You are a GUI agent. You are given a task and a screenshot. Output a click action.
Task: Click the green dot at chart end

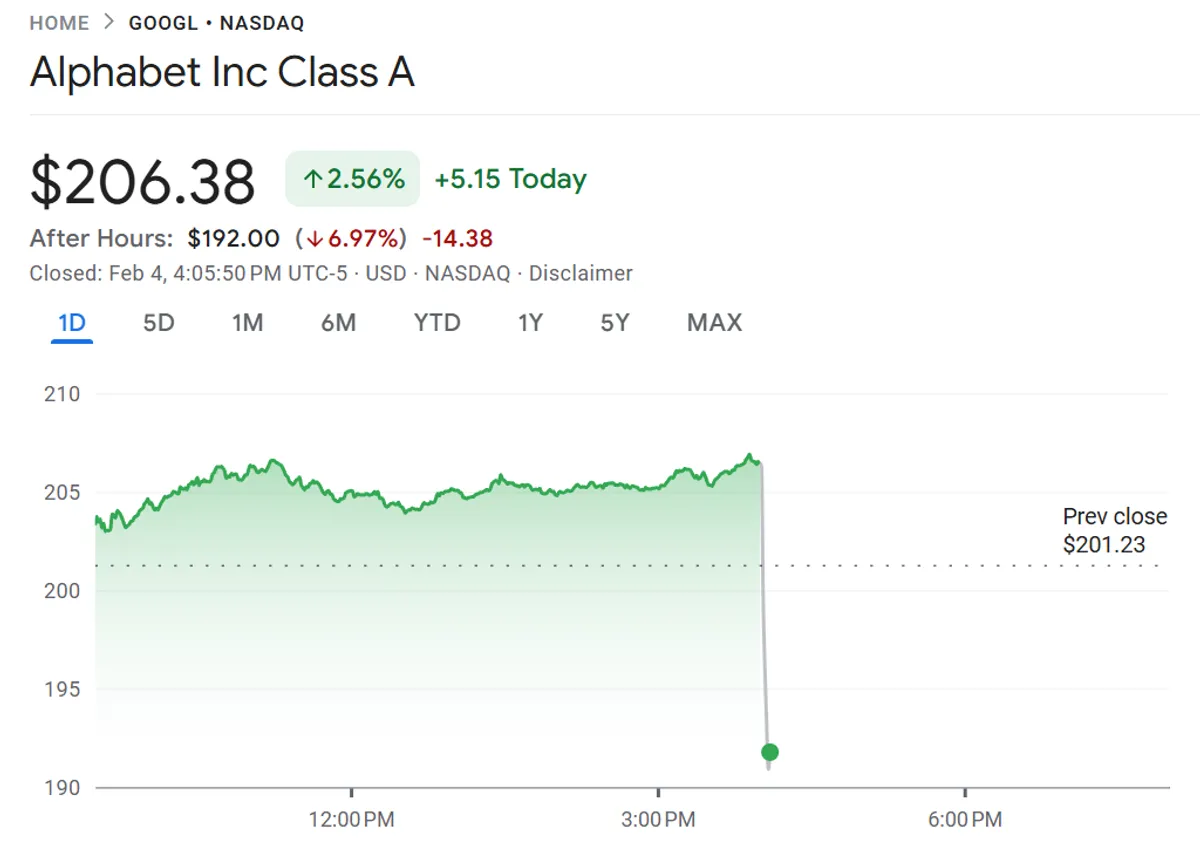pyautogui.click(x=769, y=752)
